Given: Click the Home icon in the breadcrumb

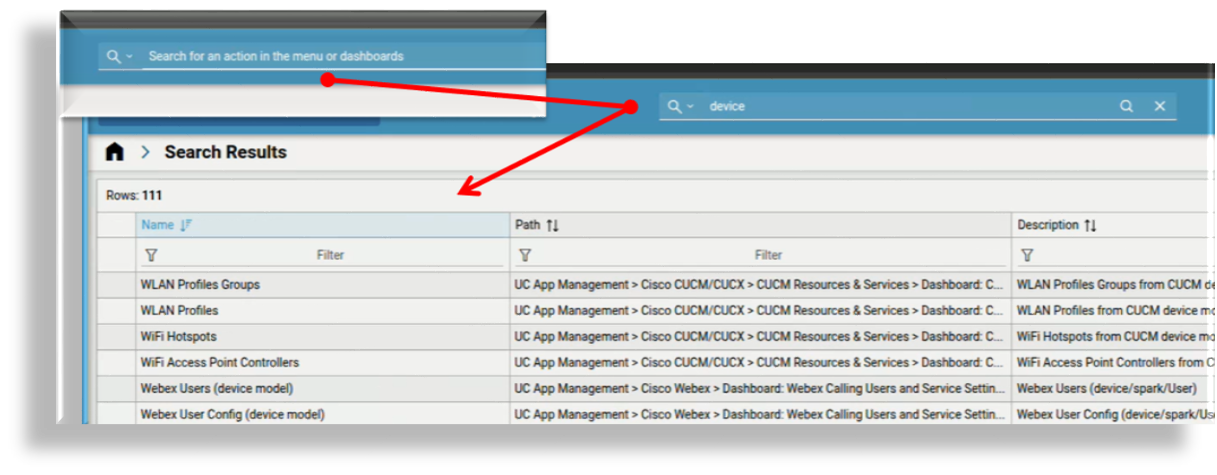Looking at the screenshot, I should coord(115,152).
